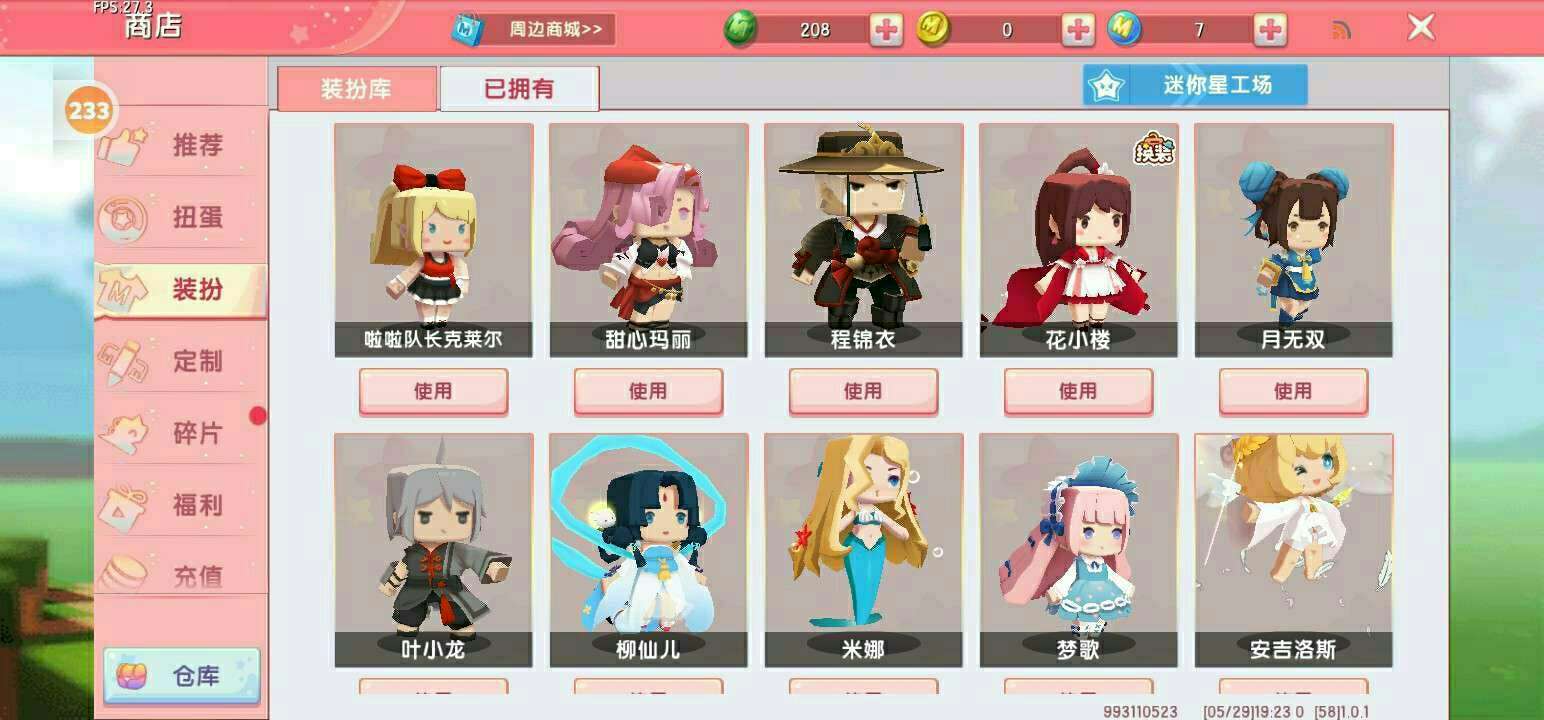Image resolution: width=1544 pixels, height=720 pixels.
Task: Click plus icon beside the blue coin count 7
Action: tap(1270, 30)
